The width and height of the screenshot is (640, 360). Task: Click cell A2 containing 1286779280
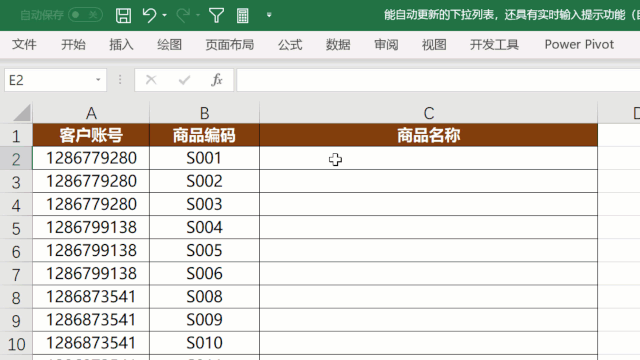[x=91, y=158]
